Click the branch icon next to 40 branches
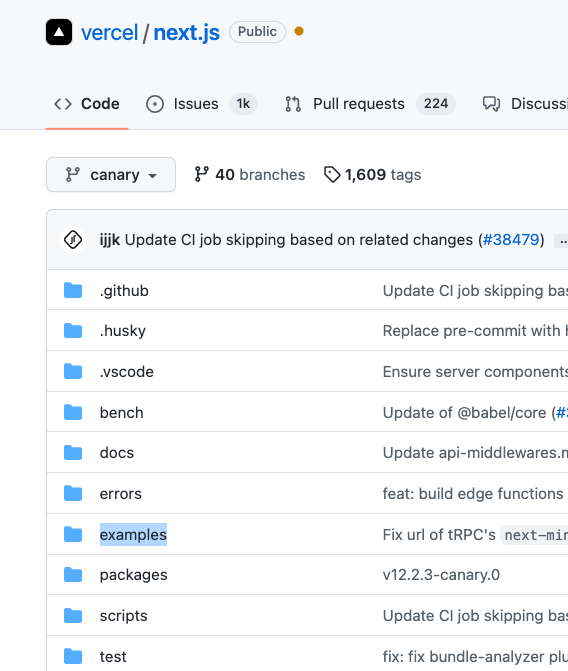The width and height of the screenshot is (568, 671). tap(201, 174)
